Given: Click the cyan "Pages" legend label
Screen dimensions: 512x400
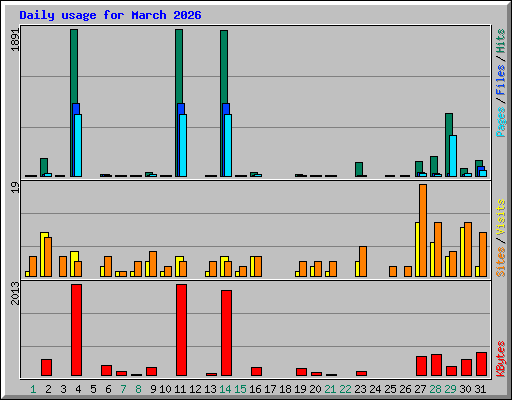Looking at the screenshot, I should (x=501, y=122).
